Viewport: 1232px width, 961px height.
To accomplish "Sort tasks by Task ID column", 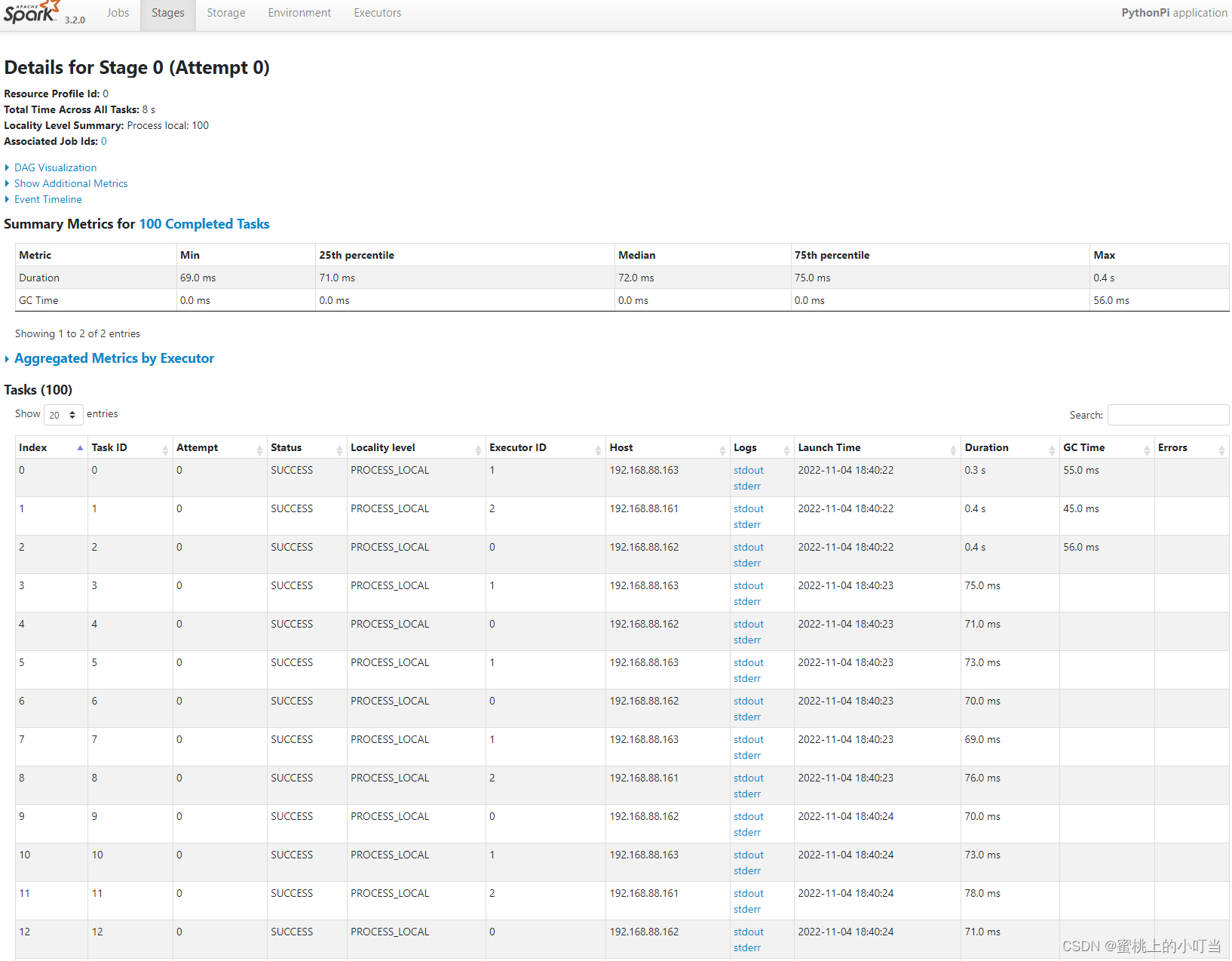I will (x=130, y=447).
